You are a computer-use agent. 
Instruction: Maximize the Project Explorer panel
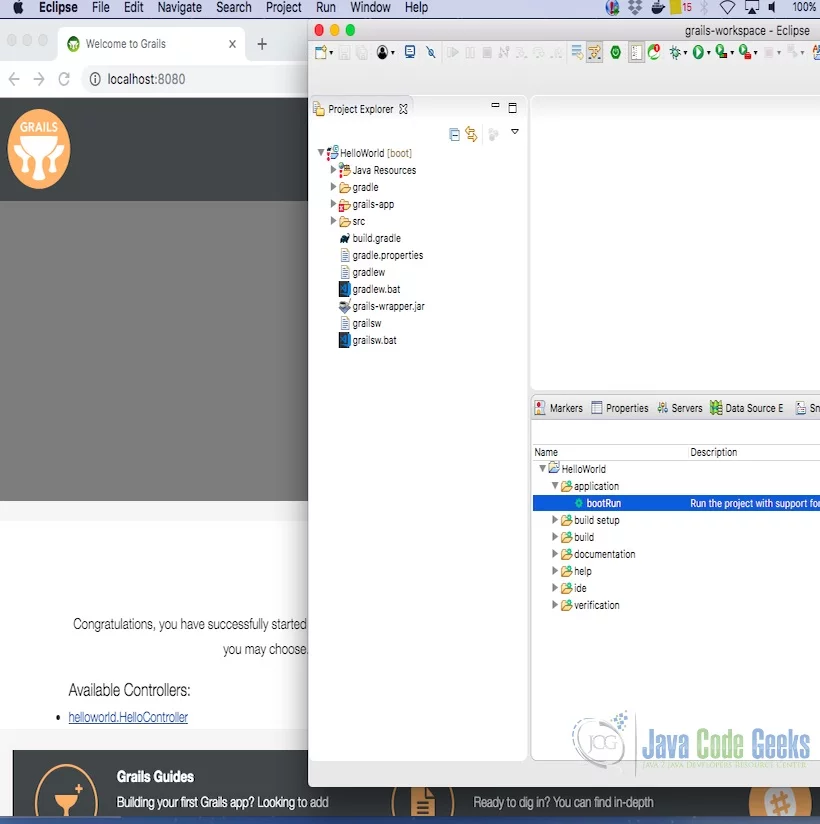click(512, 108)
